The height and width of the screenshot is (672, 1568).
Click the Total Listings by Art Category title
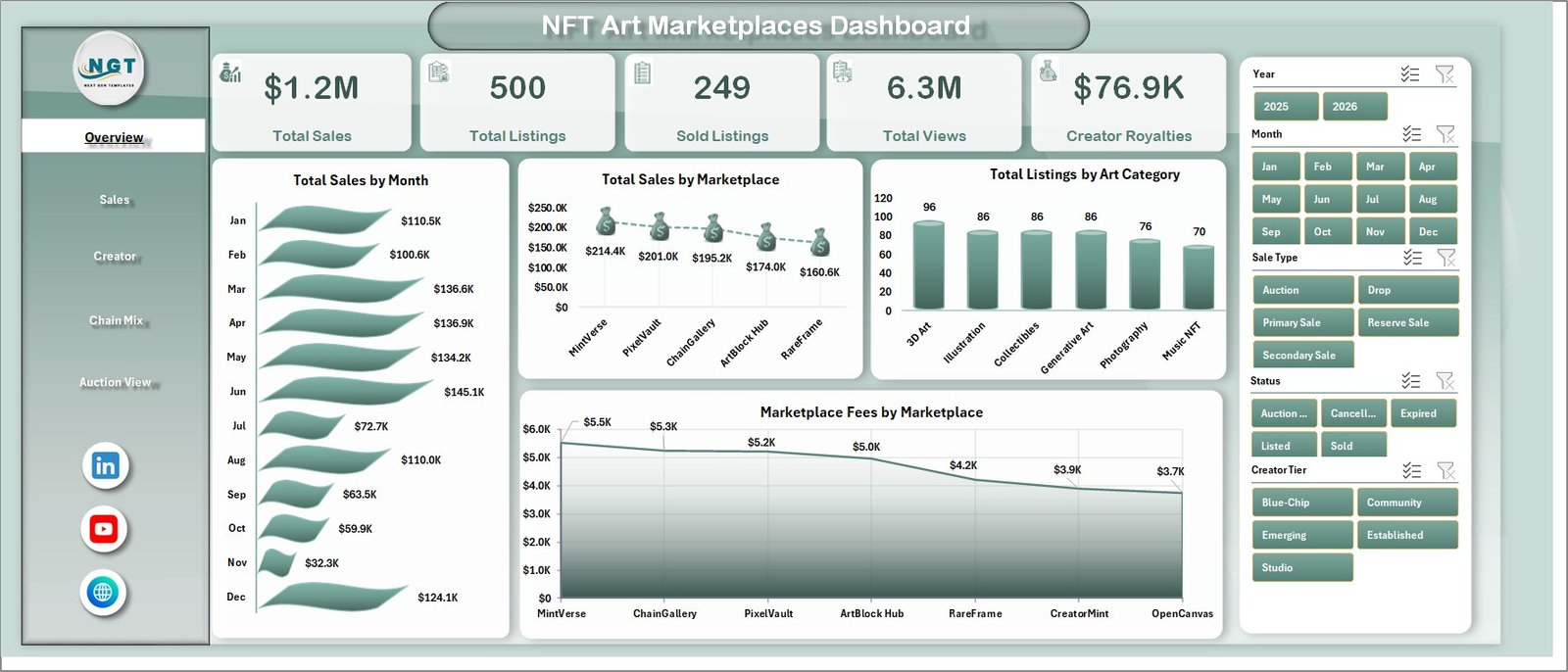point(1085,174)
